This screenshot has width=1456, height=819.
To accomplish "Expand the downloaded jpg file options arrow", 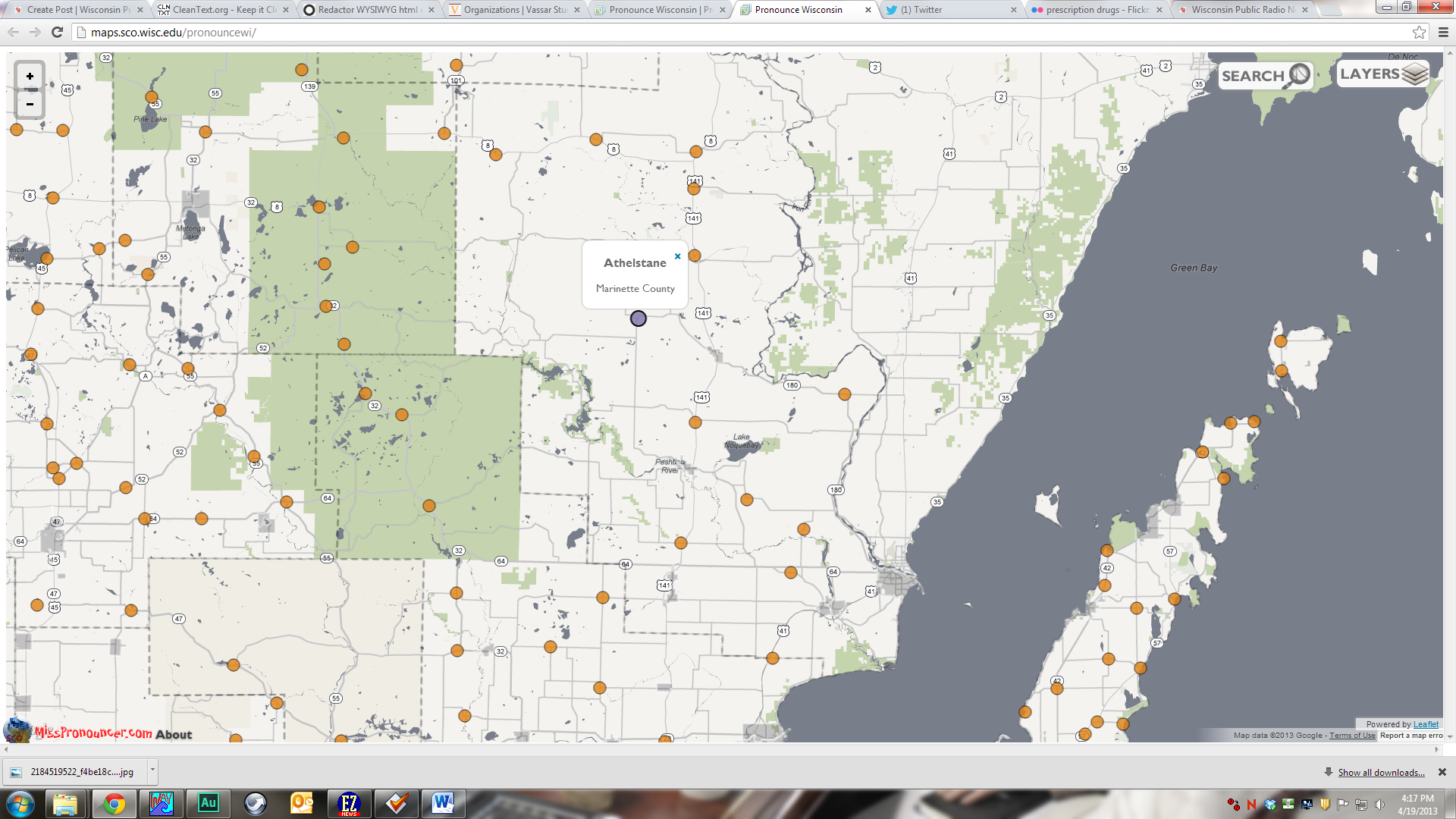I will pos(152,770).
